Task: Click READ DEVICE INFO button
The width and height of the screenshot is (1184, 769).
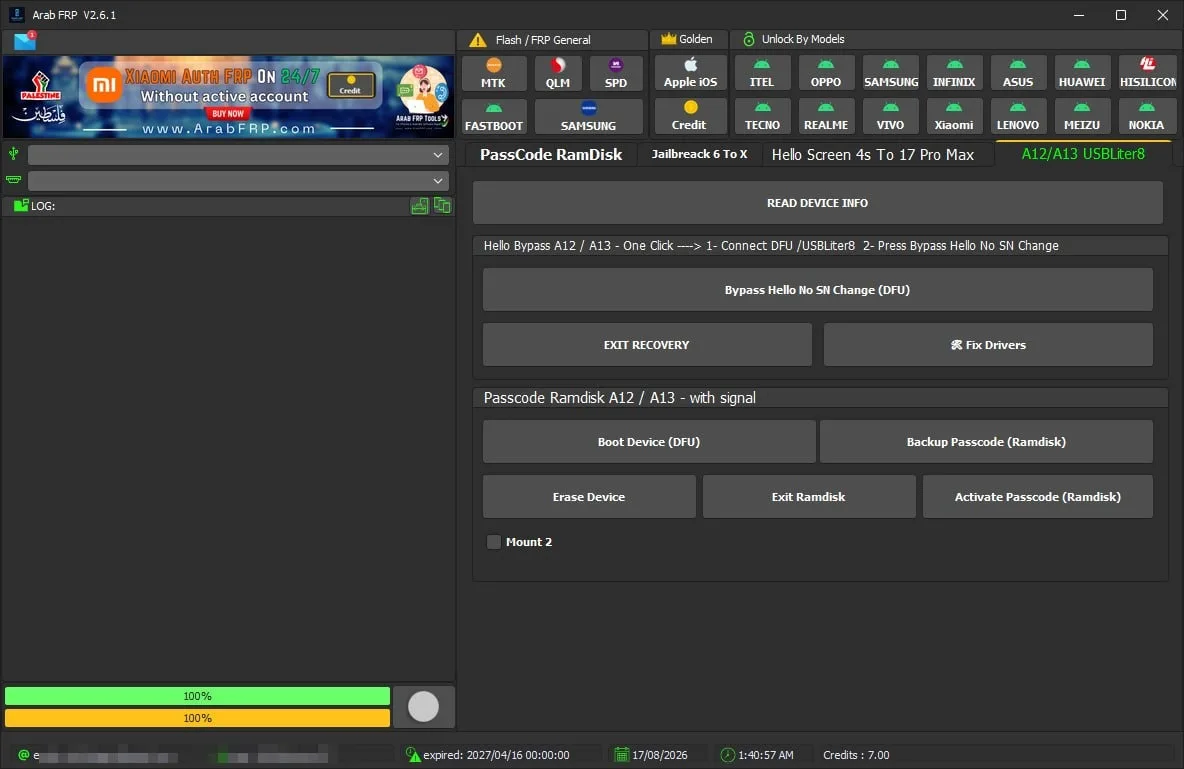Action: click(x=818, y=202)
